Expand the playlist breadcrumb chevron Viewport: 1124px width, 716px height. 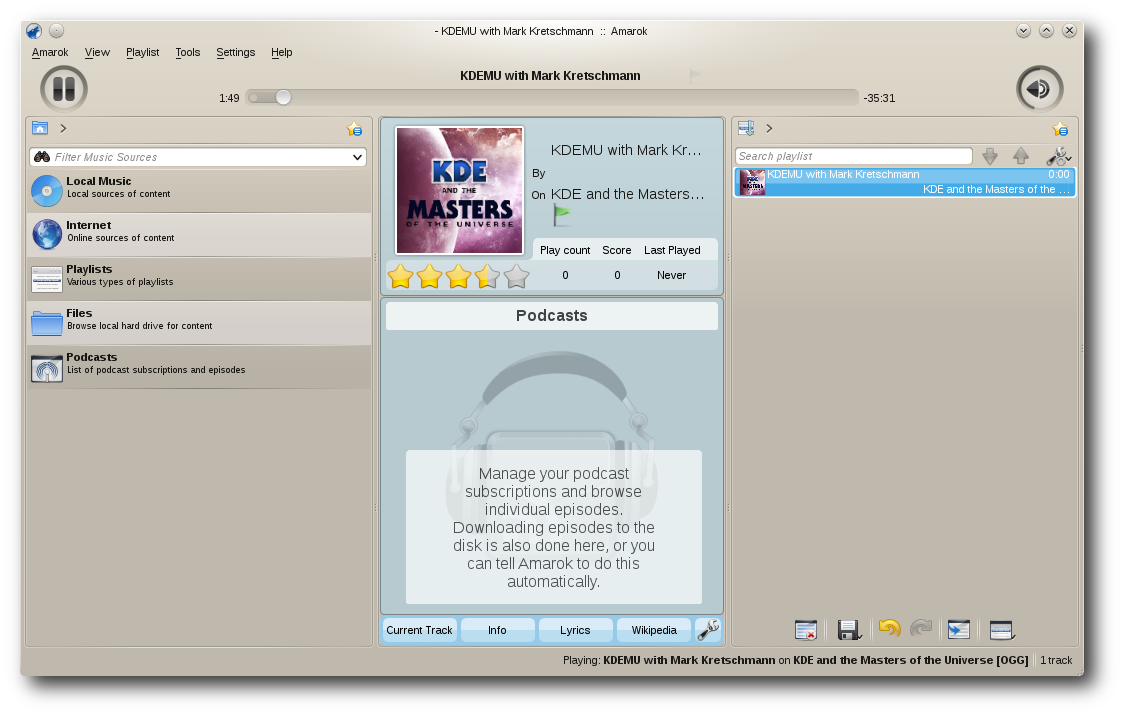pyautogui.click(x=769, y=128)
